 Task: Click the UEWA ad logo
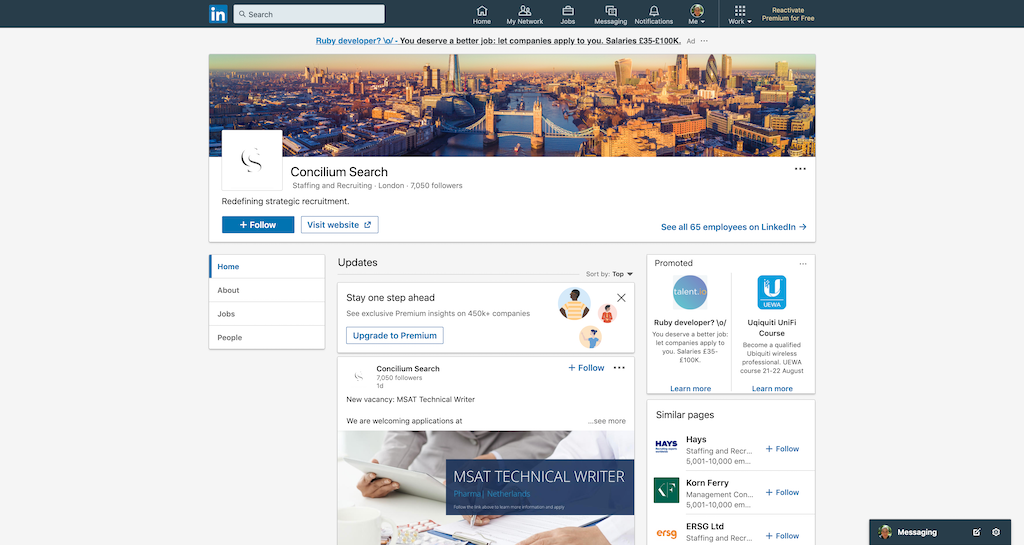tap(772, 292)
